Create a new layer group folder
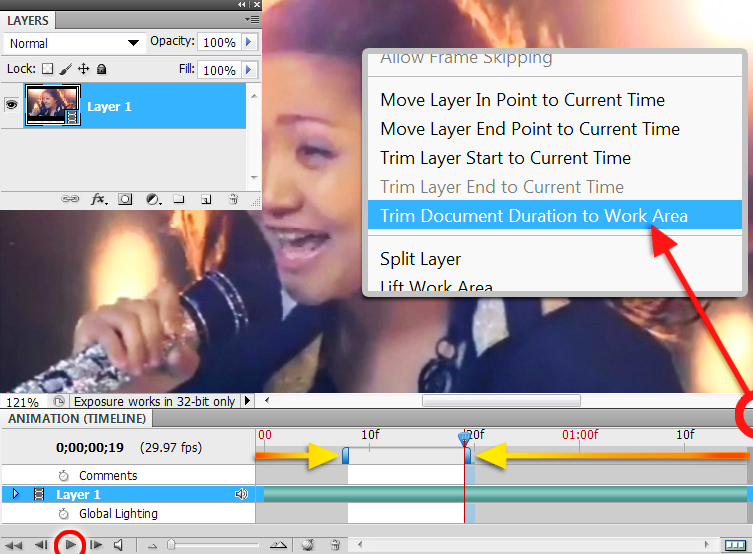 click(x=179, y=199)
